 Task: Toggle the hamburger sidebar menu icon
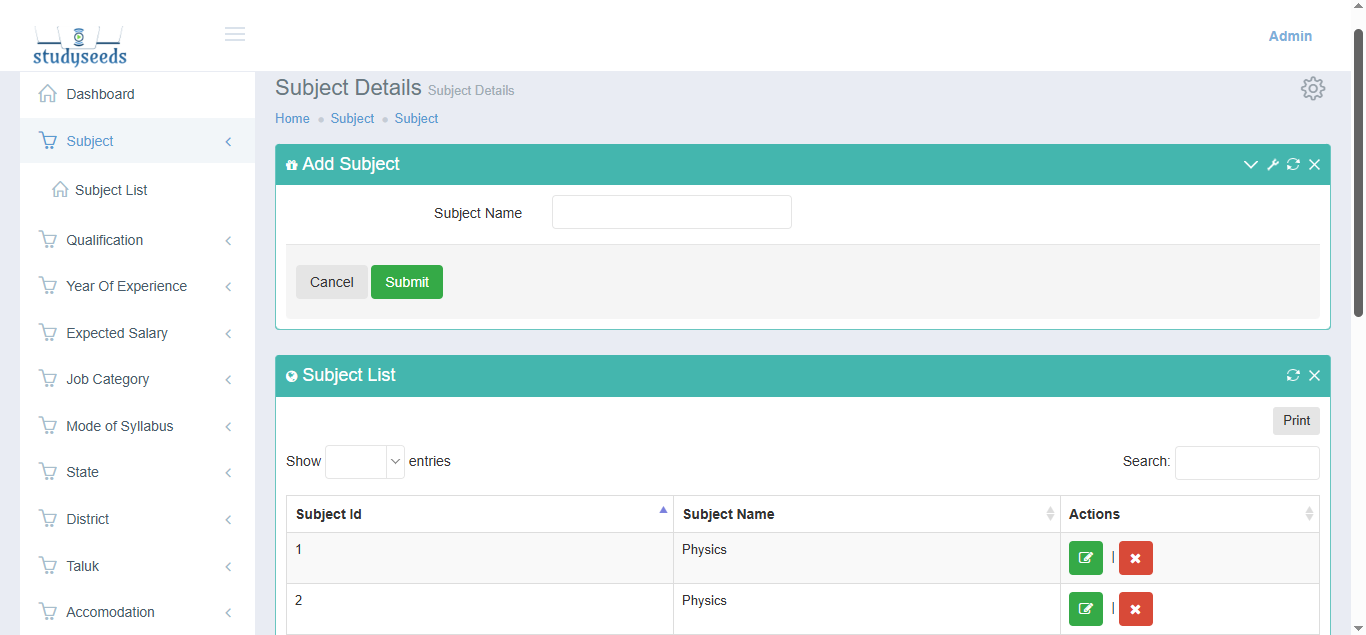tap(235, 34)
